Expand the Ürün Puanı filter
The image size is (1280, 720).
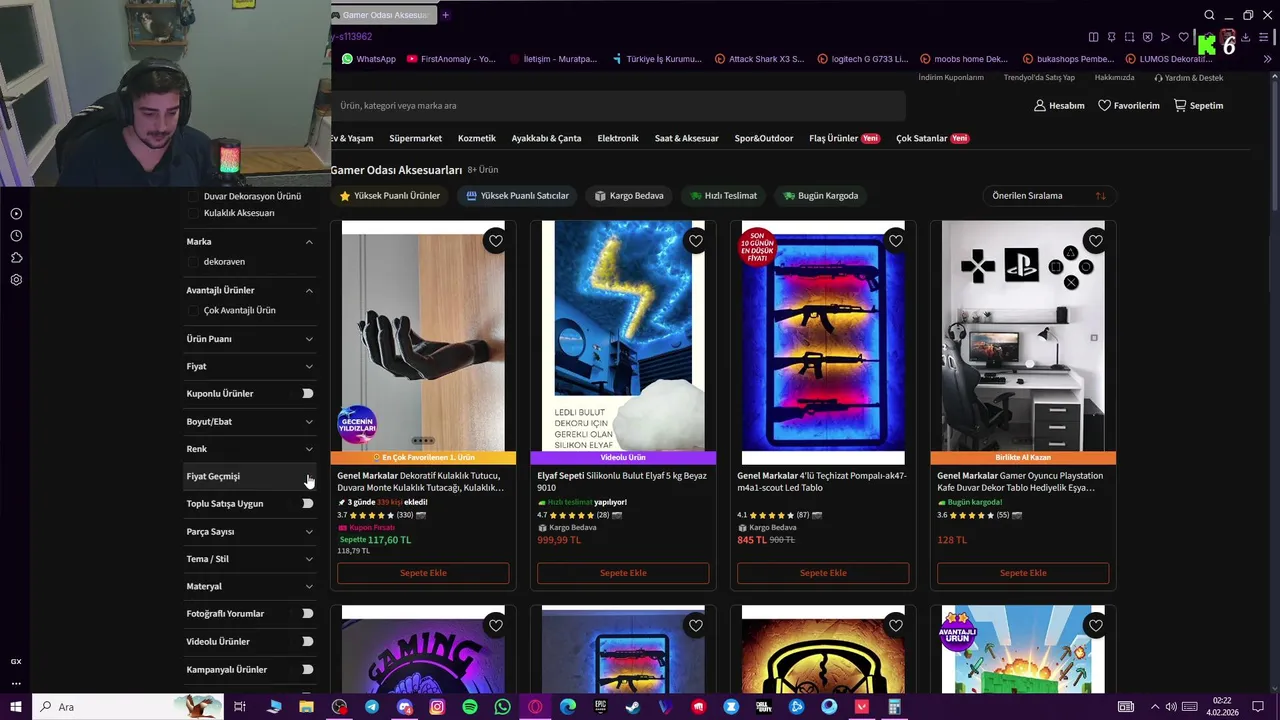309,339
